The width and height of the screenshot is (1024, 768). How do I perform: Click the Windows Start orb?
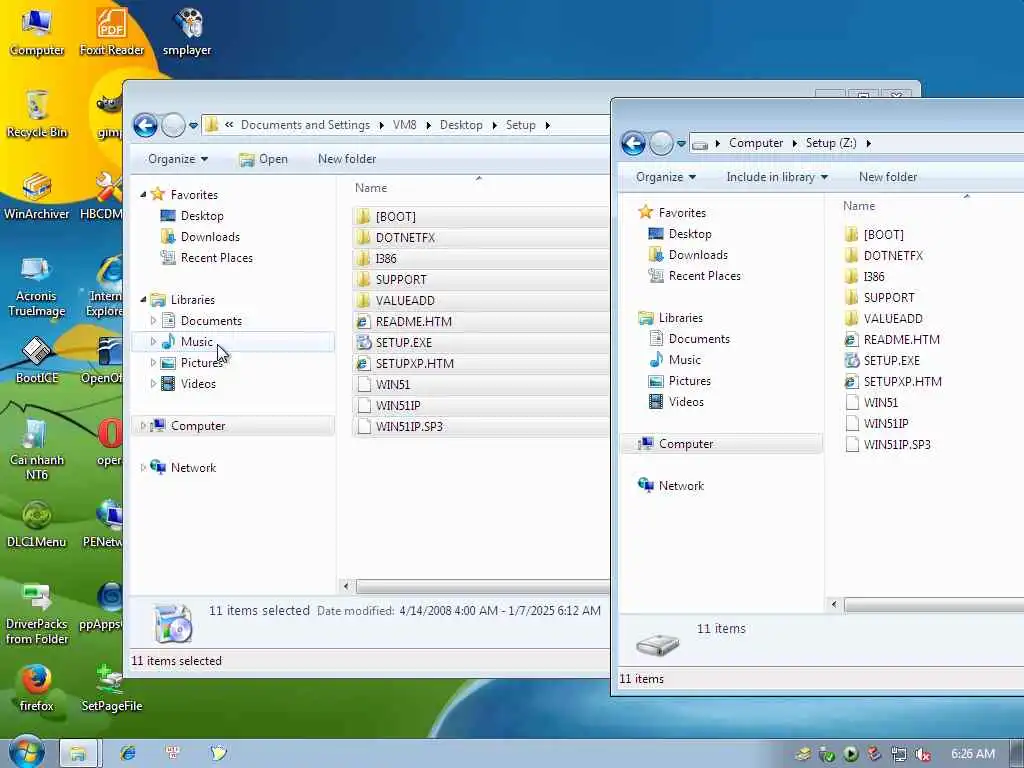coord(25,752)
